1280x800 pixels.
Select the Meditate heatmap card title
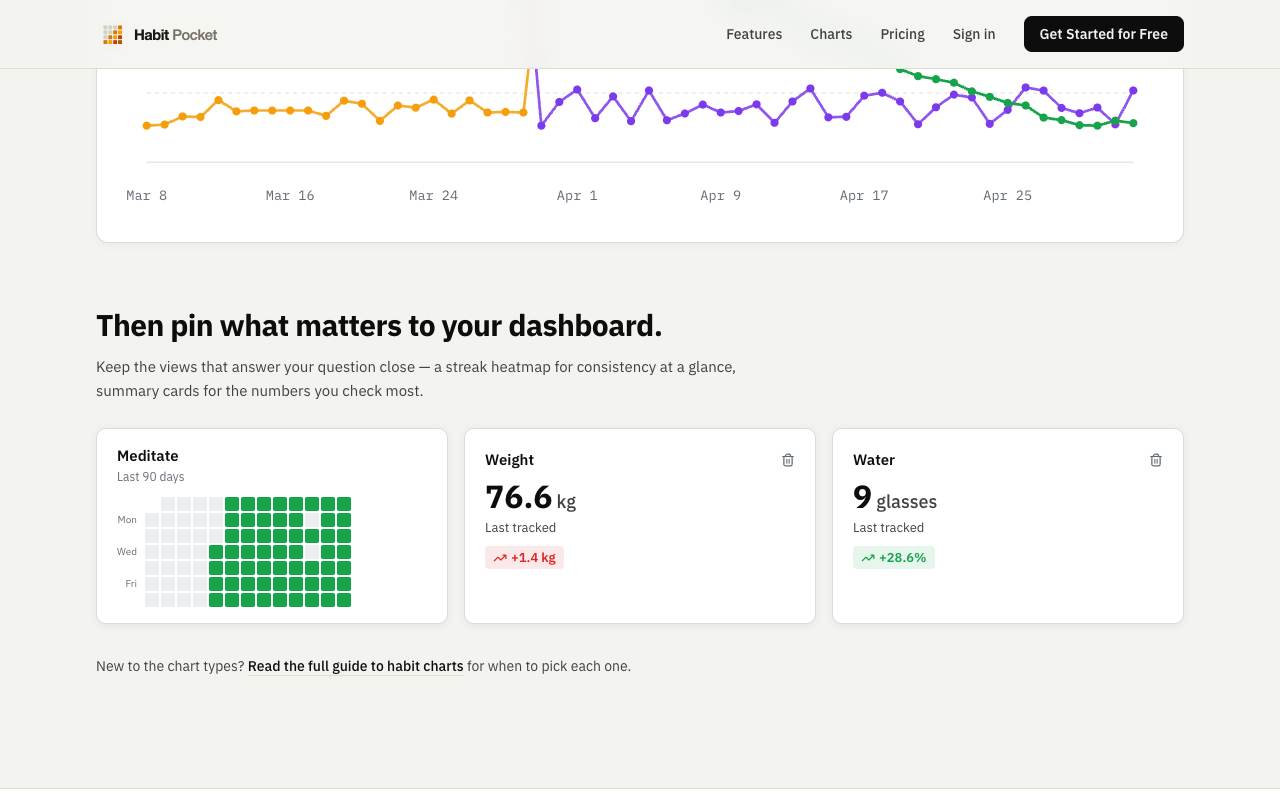148,456
